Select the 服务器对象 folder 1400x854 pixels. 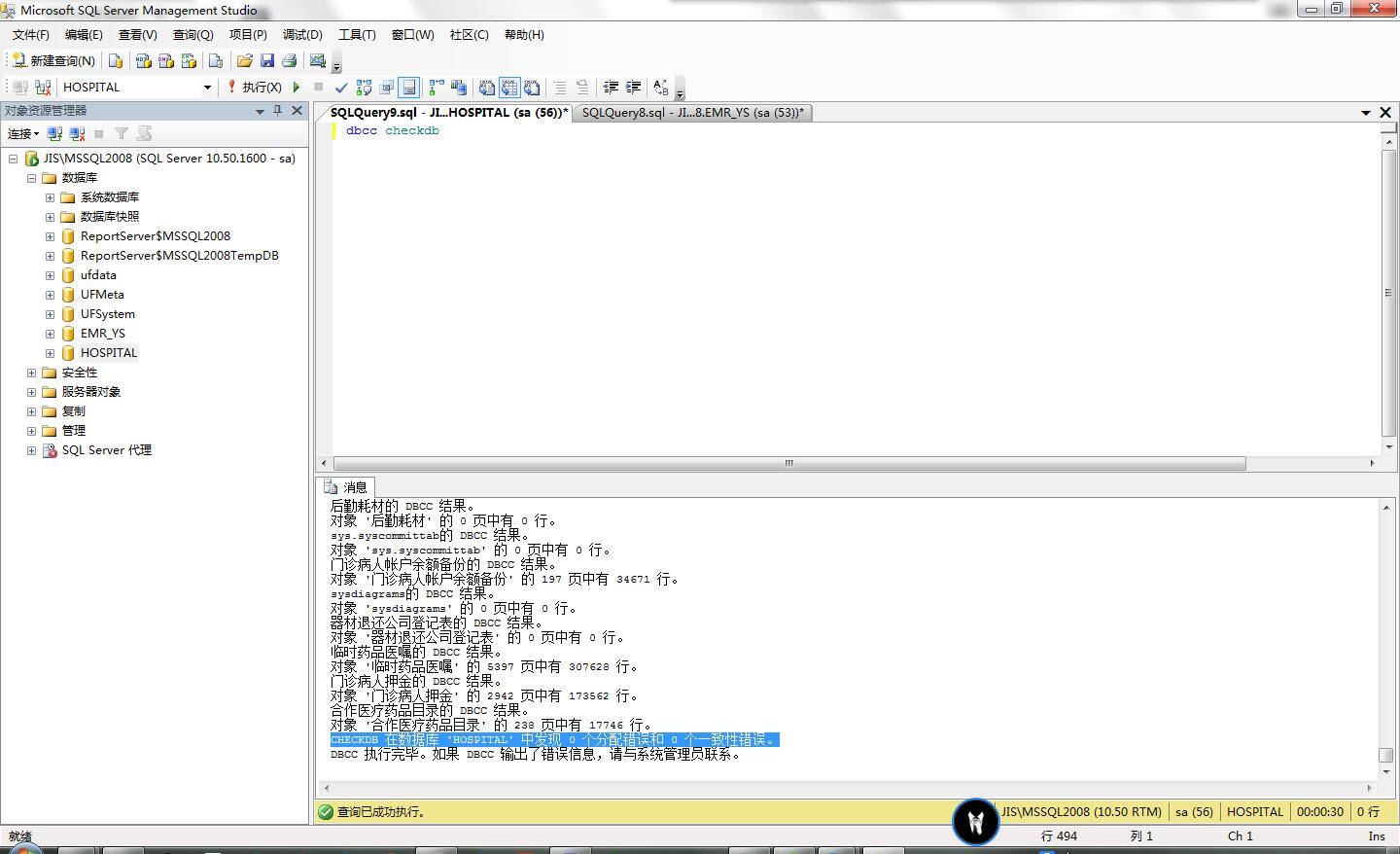point(91,392)
